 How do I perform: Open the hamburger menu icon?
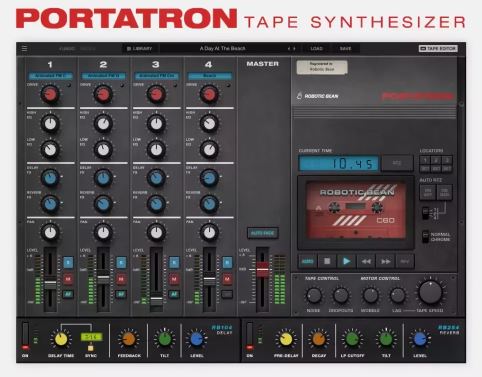tap(25, 49)
